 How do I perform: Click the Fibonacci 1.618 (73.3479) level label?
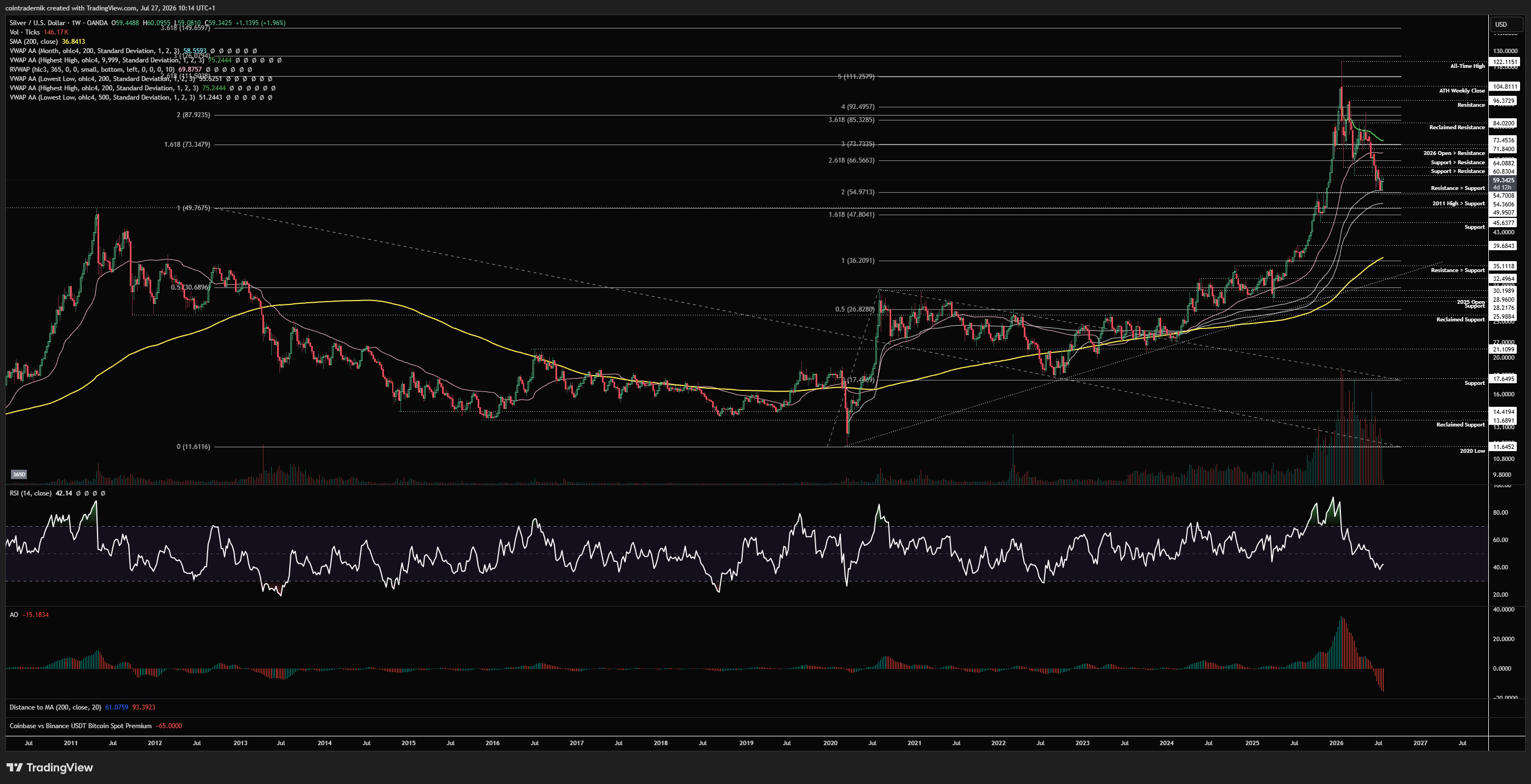point(187,145)
